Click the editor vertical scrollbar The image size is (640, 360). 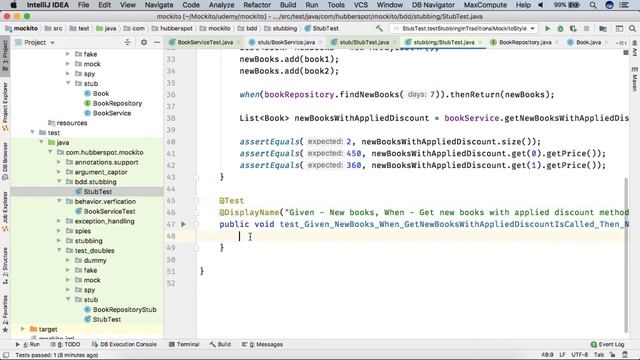(x=626, y=255)
